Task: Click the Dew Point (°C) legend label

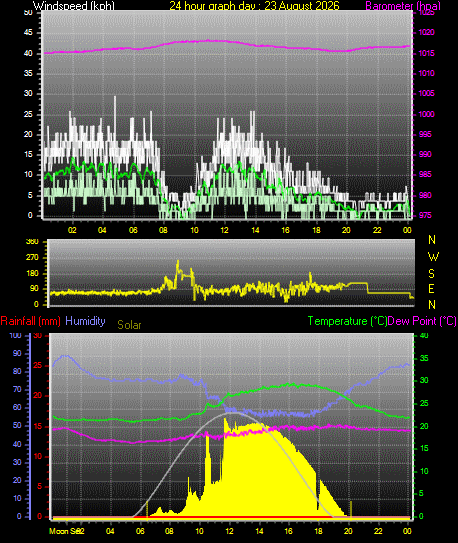Action: (x=422, y=321)
